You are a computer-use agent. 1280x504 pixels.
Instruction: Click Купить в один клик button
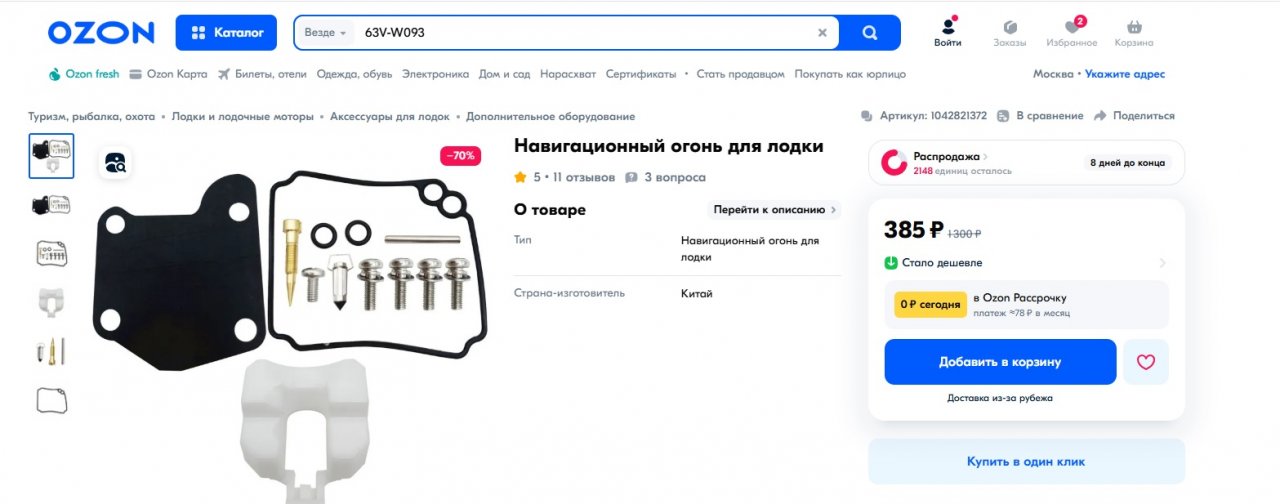point(1025,462)
